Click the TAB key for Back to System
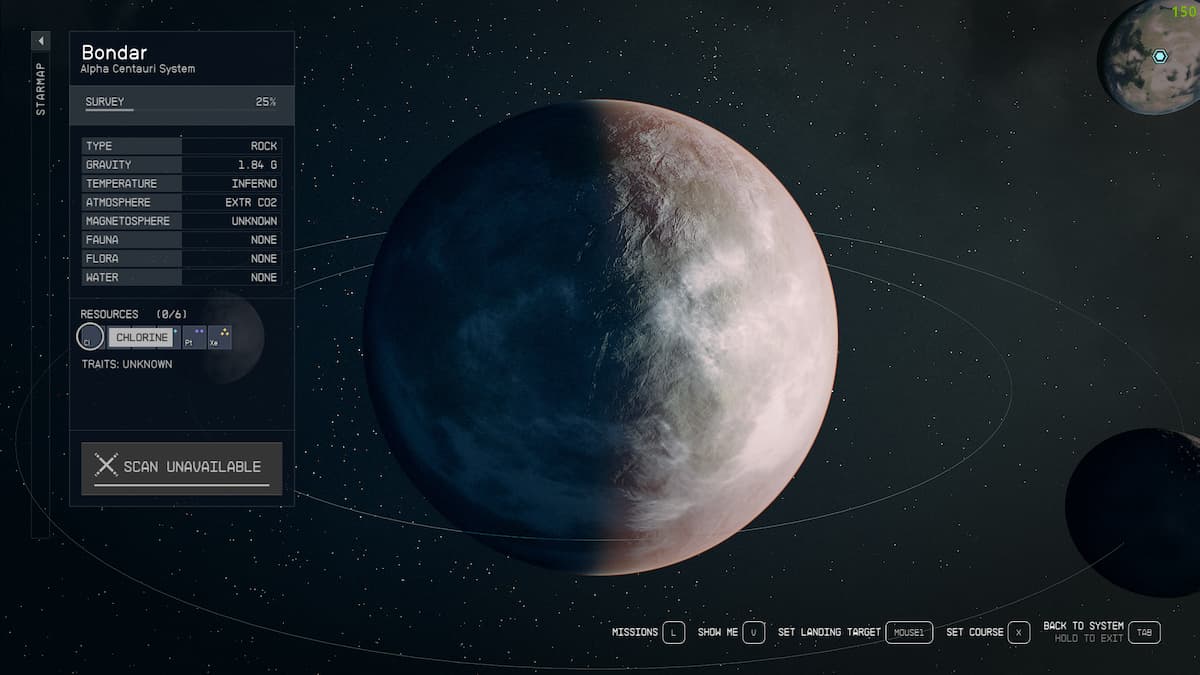 tap(1145, 632)
